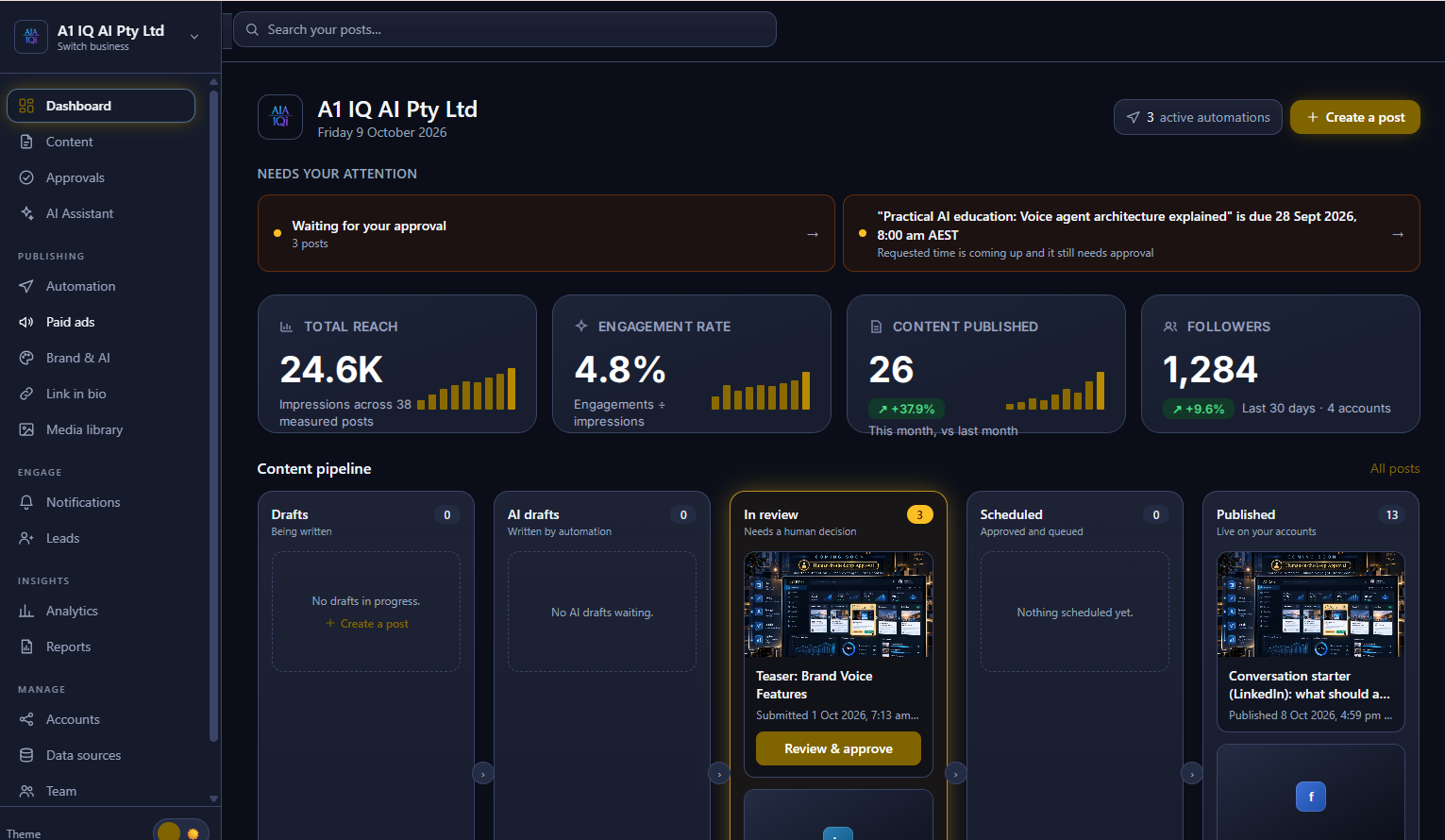Open AI Assistant via its sparkle icon
The height and width of the screenshot is (840, 1445).
point(26,213)
